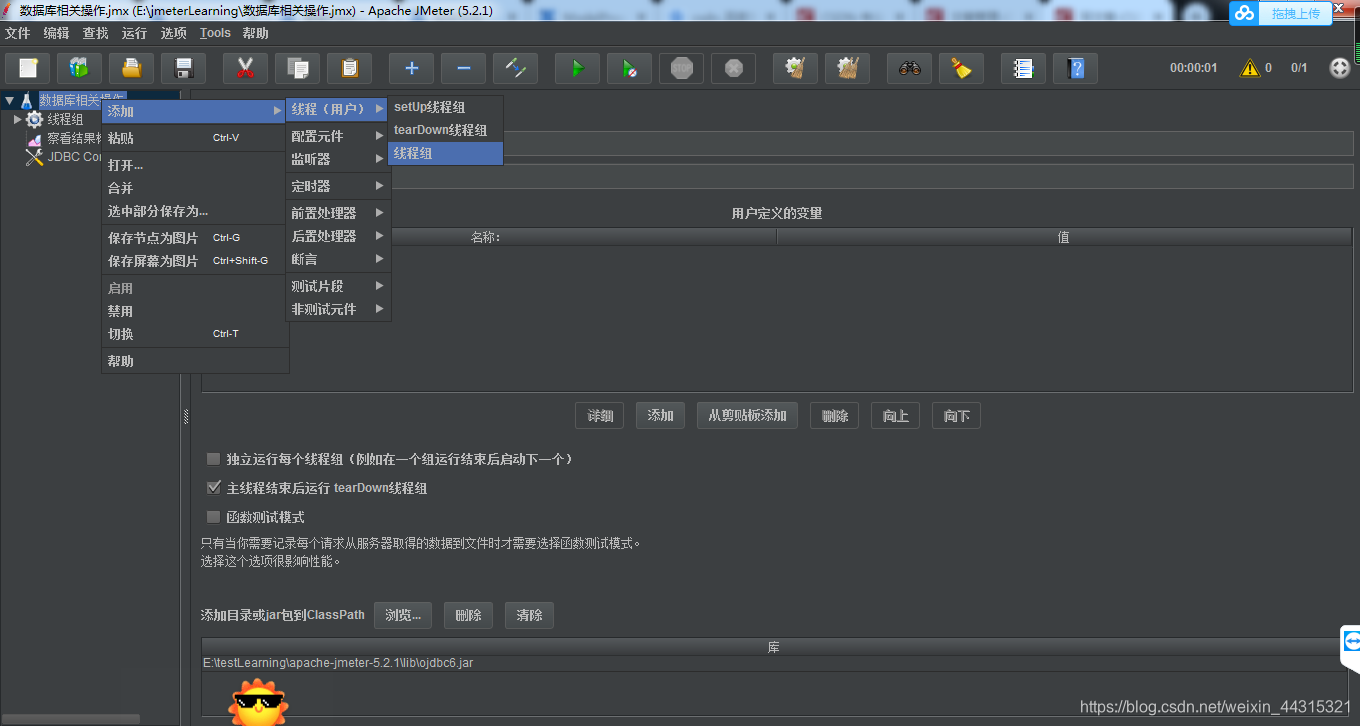Click the yellow warning log icon
Viewport: 1360px width, 726px height.
coord(1250,68)
